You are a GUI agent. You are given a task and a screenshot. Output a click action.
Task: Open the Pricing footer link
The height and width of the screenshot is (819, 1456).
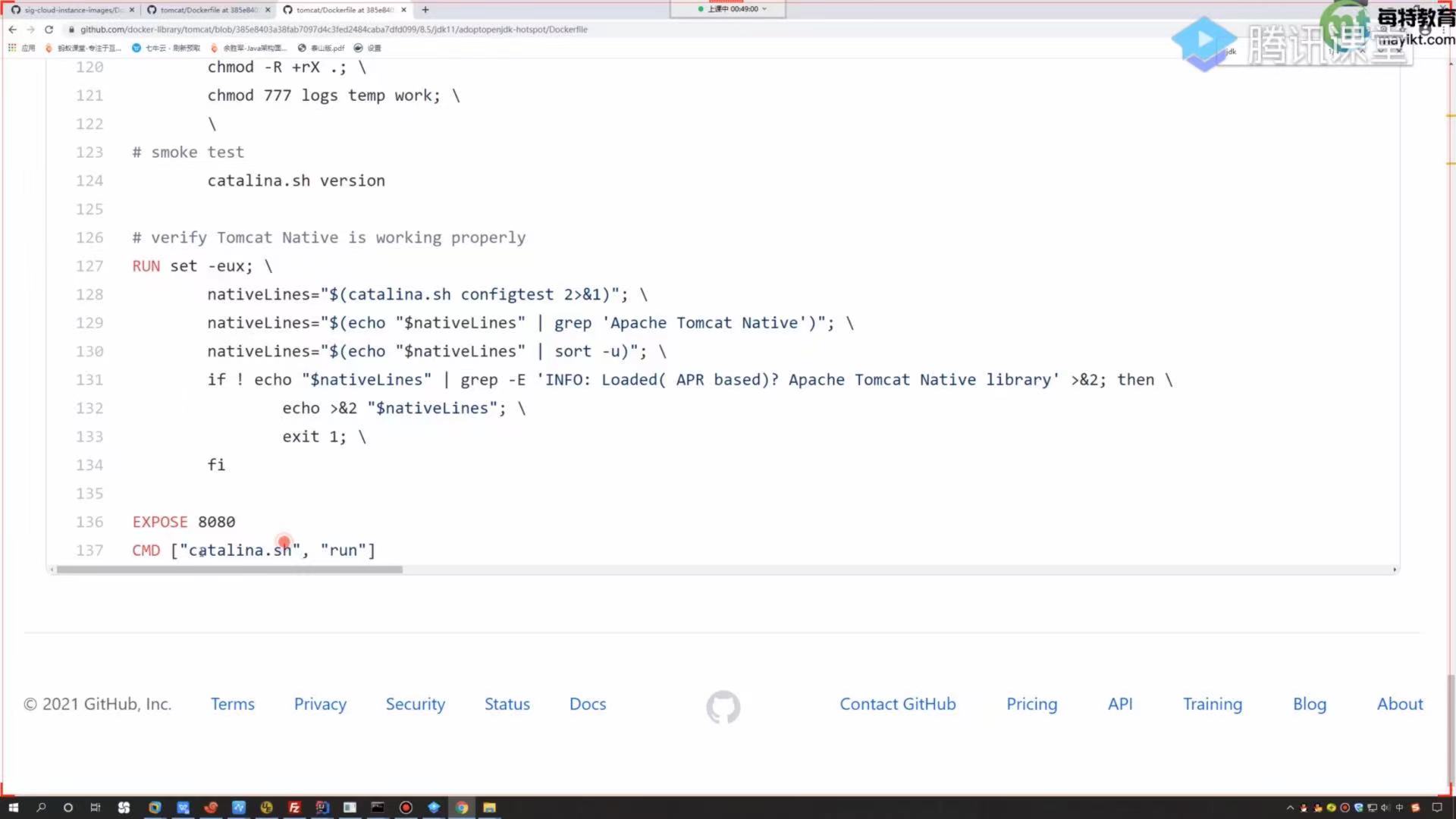click(1031, 704)
